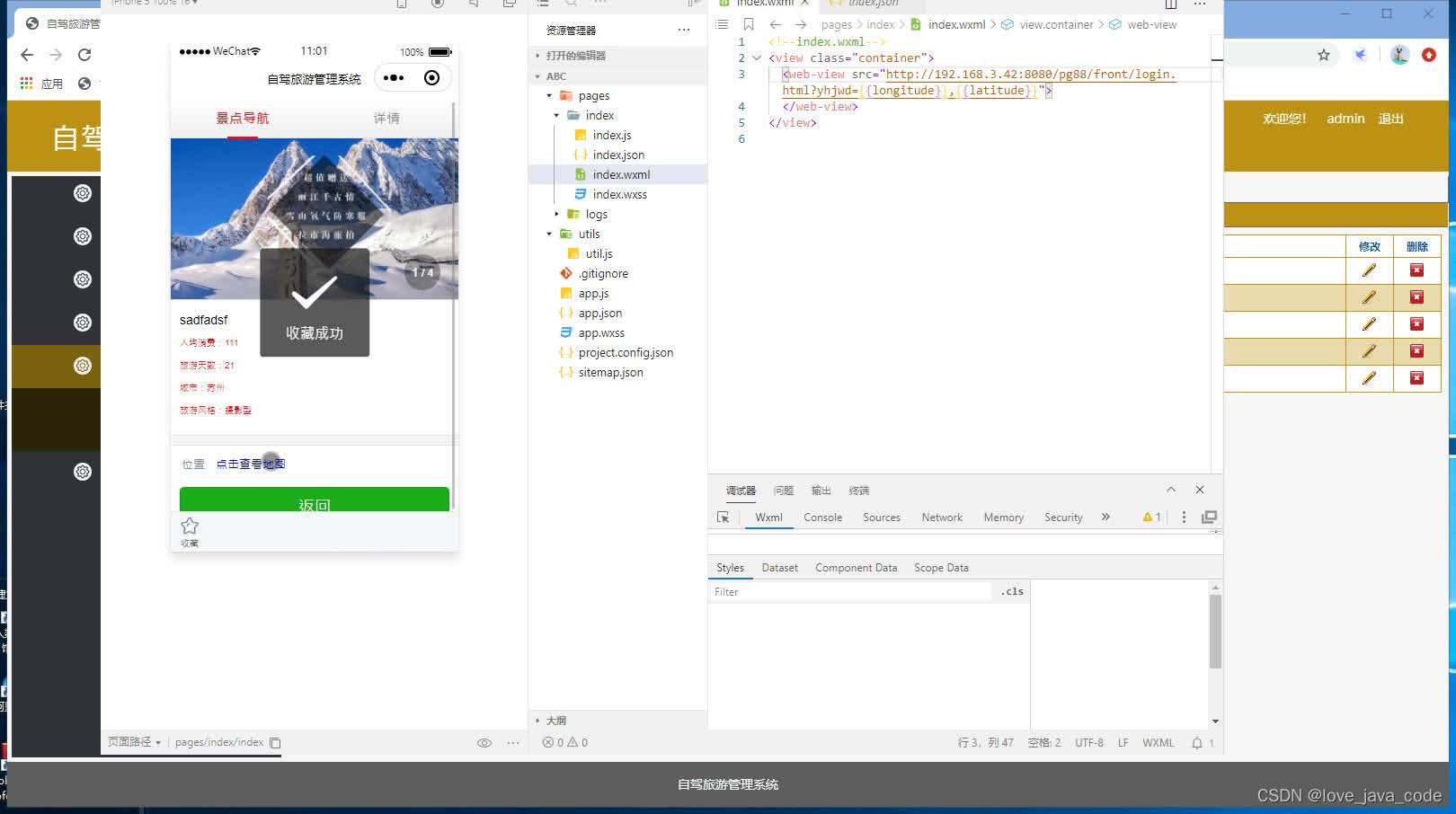Click the element inspector picker icon in debugger
Viewport: 1456px width, 814px height.
pos(723,518)
